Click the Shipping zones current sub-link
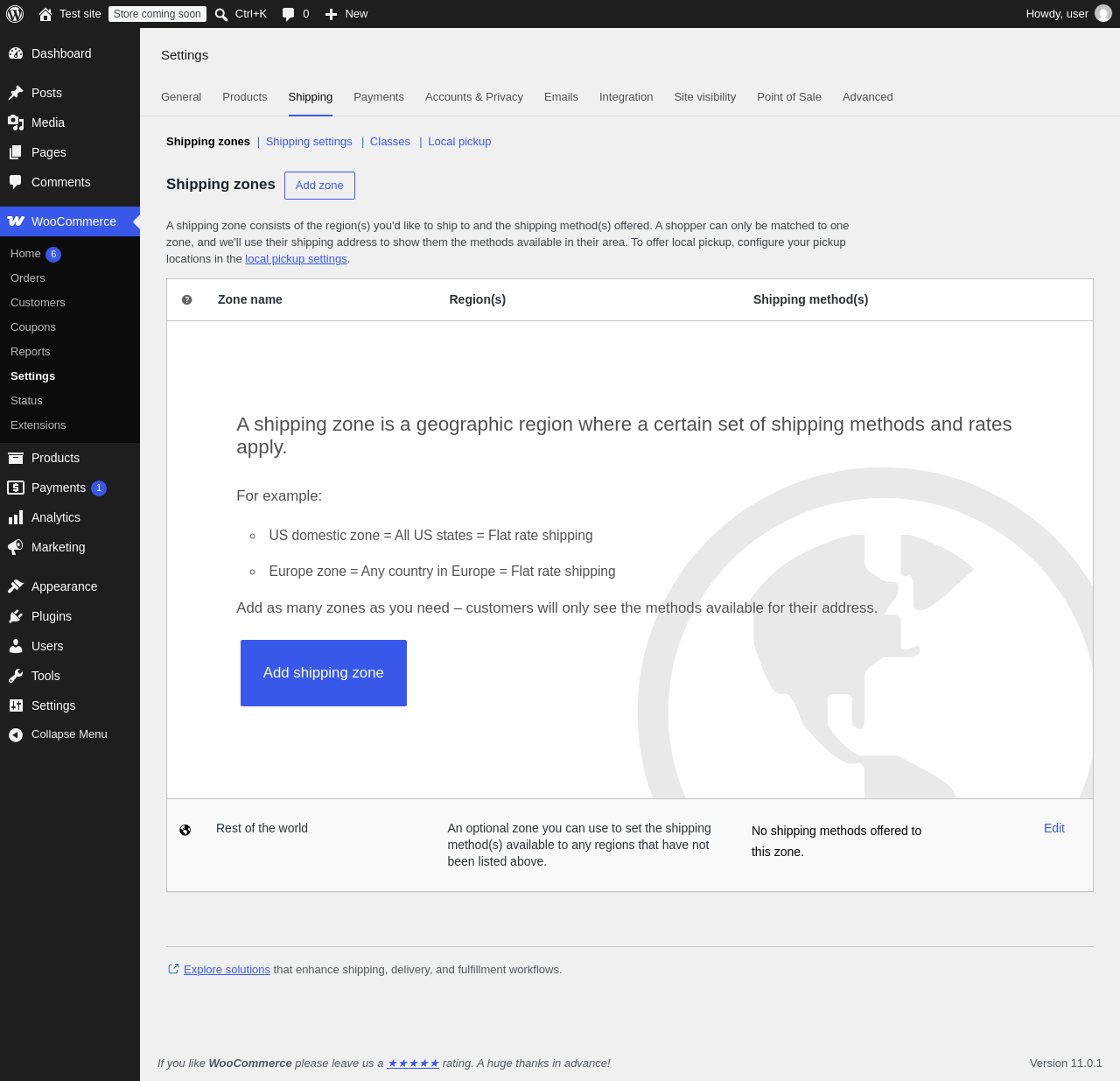This screenshot has height=1081, width=1120. (208, 142)
